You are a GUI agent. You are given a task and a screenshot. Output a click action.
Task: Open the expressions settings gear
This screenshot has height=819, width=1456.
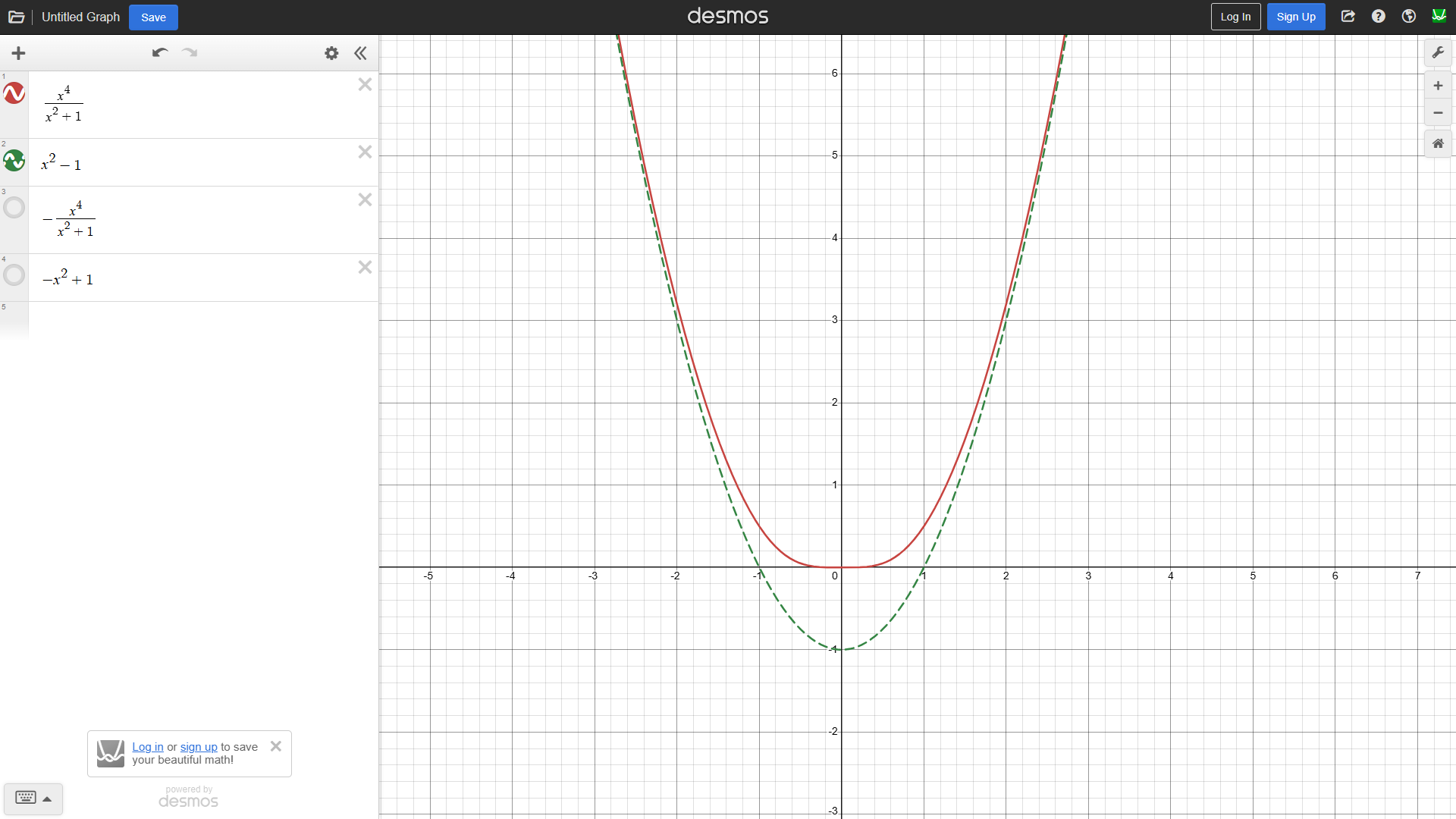click(x=331, y=53)
